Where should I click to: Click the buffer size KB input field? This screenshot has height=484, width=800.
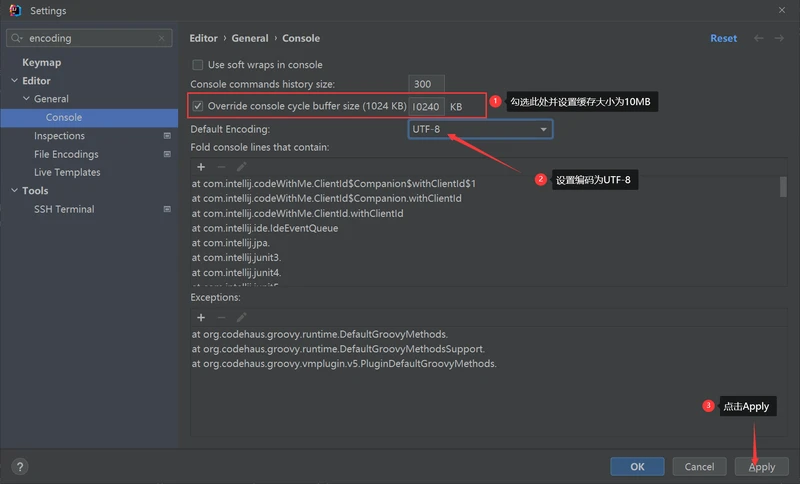pos(426,106)
